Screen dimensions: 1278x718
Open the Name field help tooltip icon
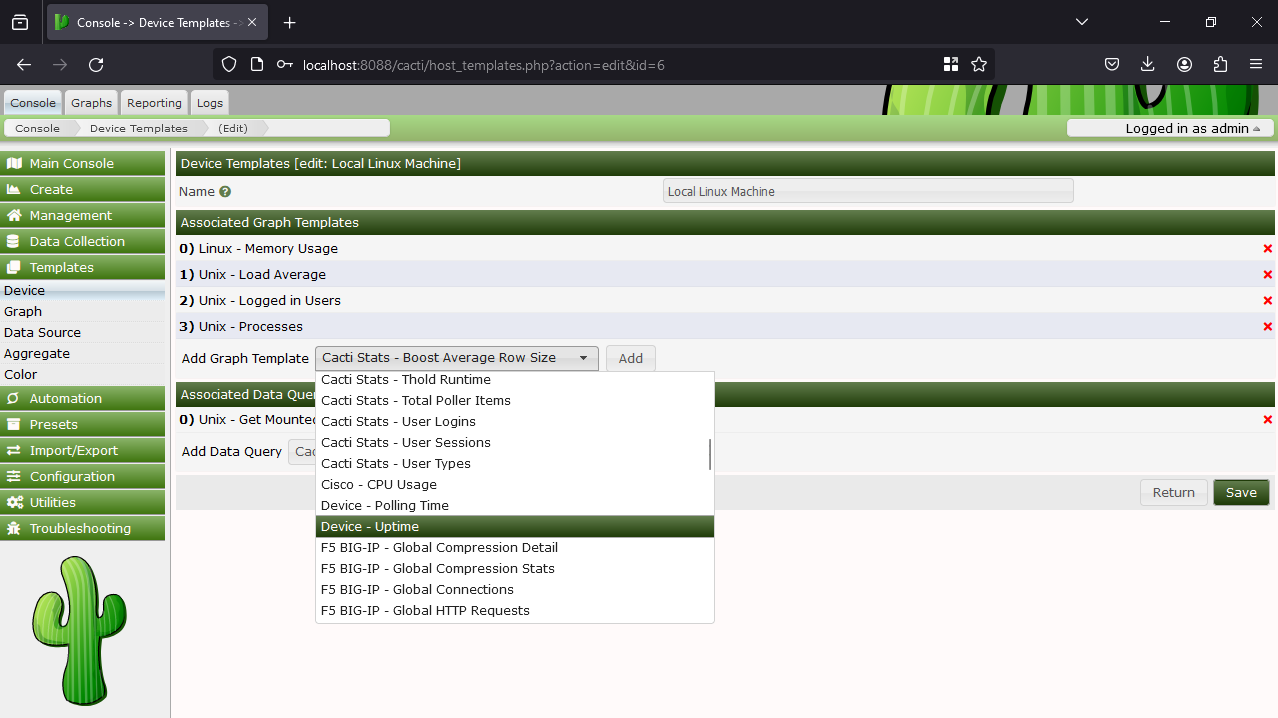[225, 192]
